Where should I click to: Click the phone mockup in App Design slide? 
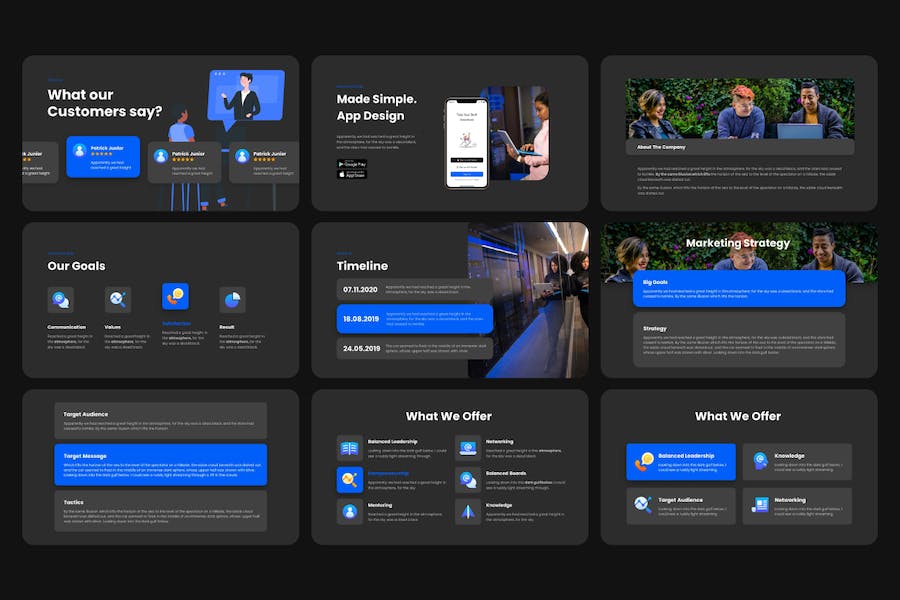pyautogui.click(x=466, y=142)
